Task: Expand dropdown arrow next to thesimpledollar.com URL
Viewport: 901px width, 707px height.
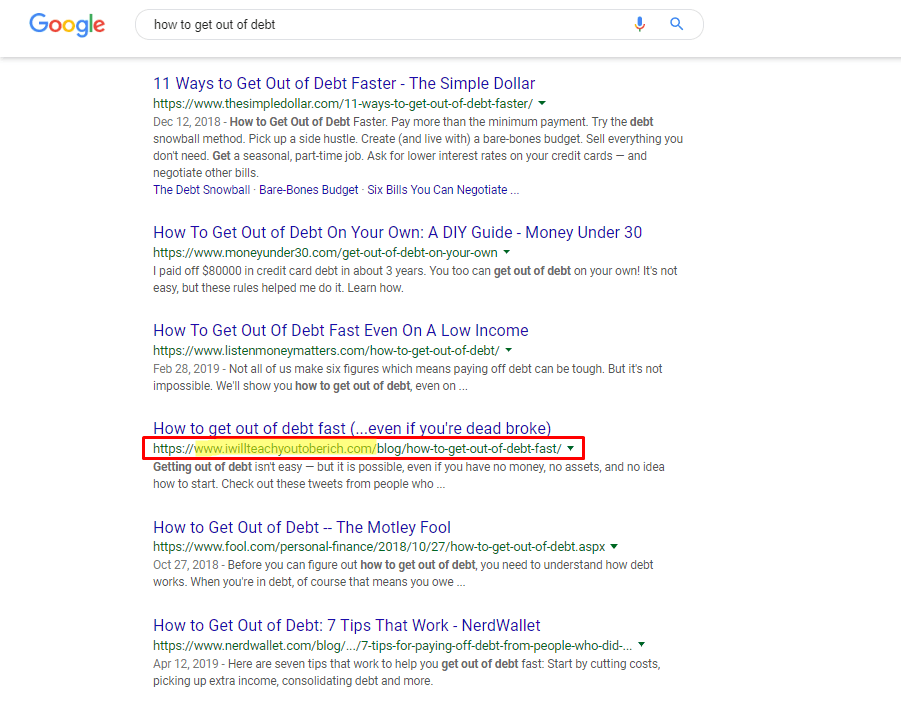Action: 542,103
